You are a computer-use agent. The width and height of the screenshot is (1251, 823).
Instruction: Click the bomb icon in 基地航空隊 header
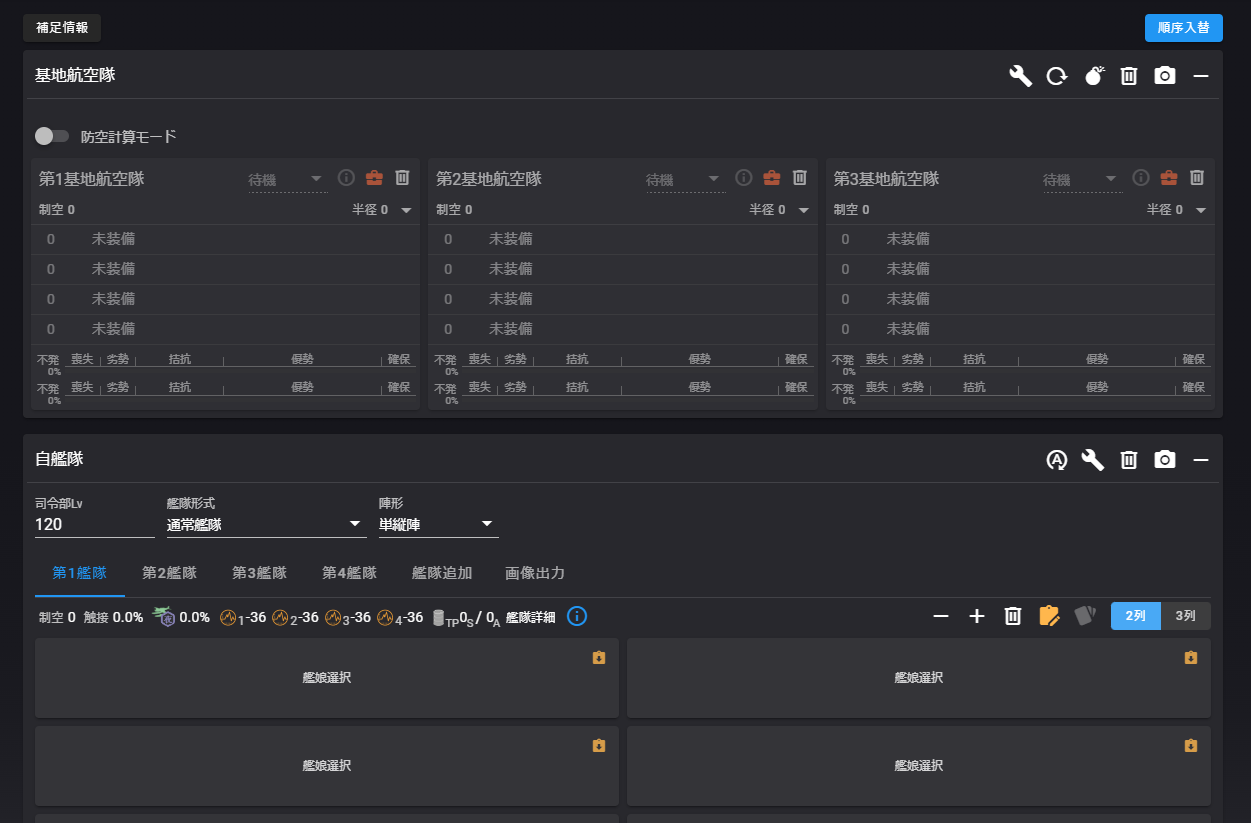(x=1094, y=76)
